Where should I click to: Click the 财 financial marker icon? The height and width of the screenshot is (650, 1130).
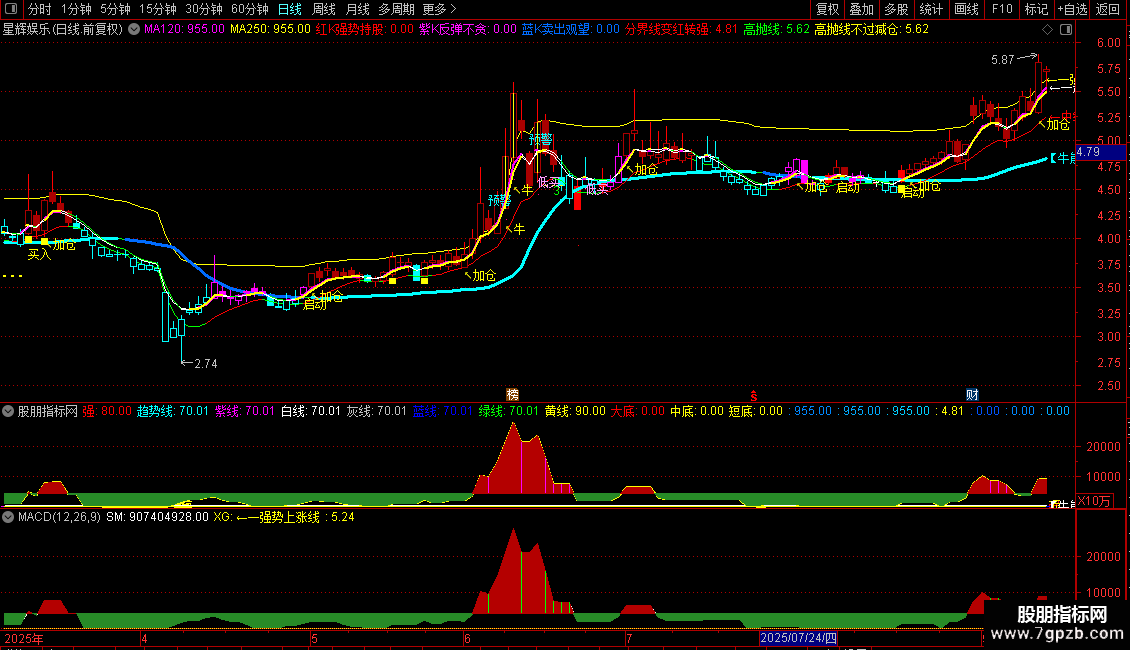point(972,394)
